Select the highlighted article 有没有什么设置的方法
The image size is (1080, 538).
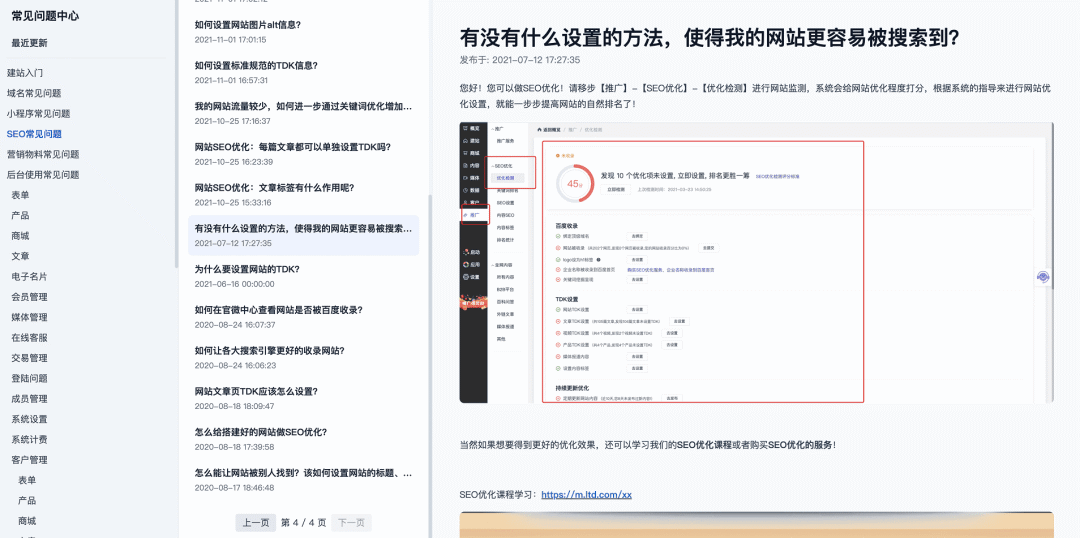tap(304, 235)
